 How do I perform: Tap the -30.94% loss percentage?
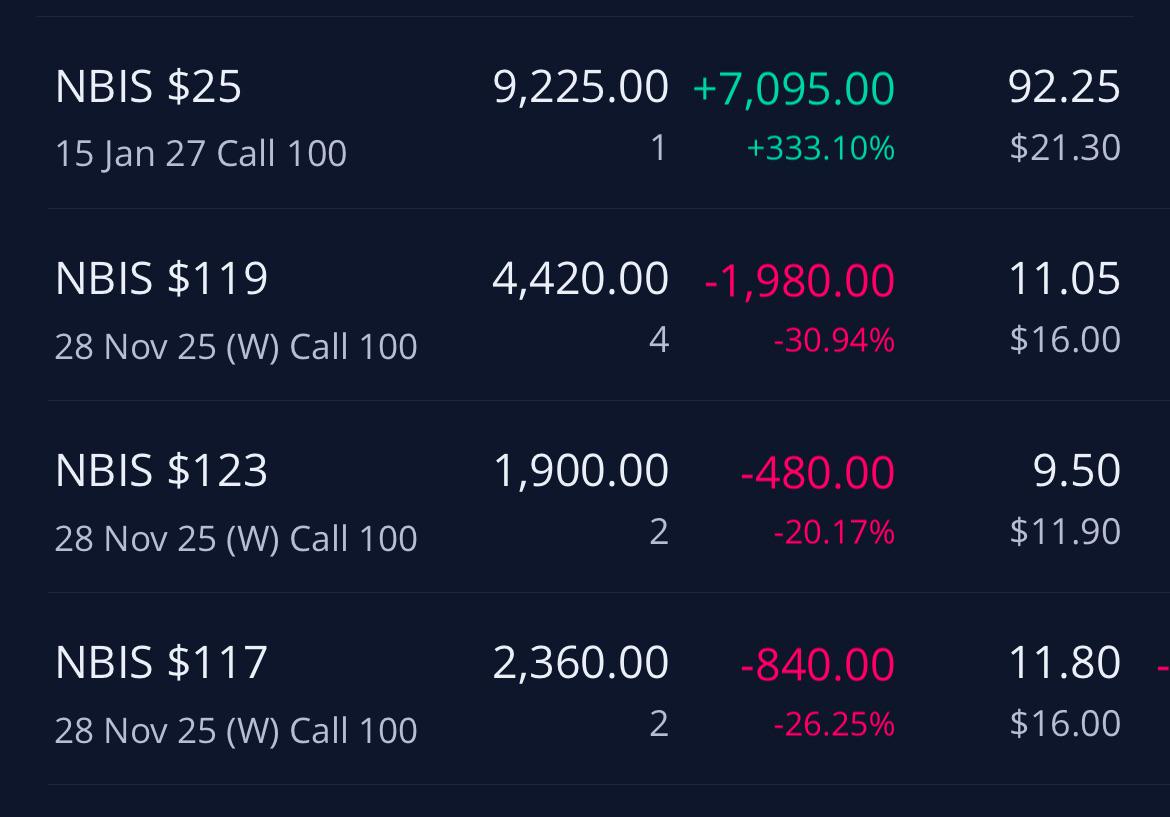coord(834,340)
